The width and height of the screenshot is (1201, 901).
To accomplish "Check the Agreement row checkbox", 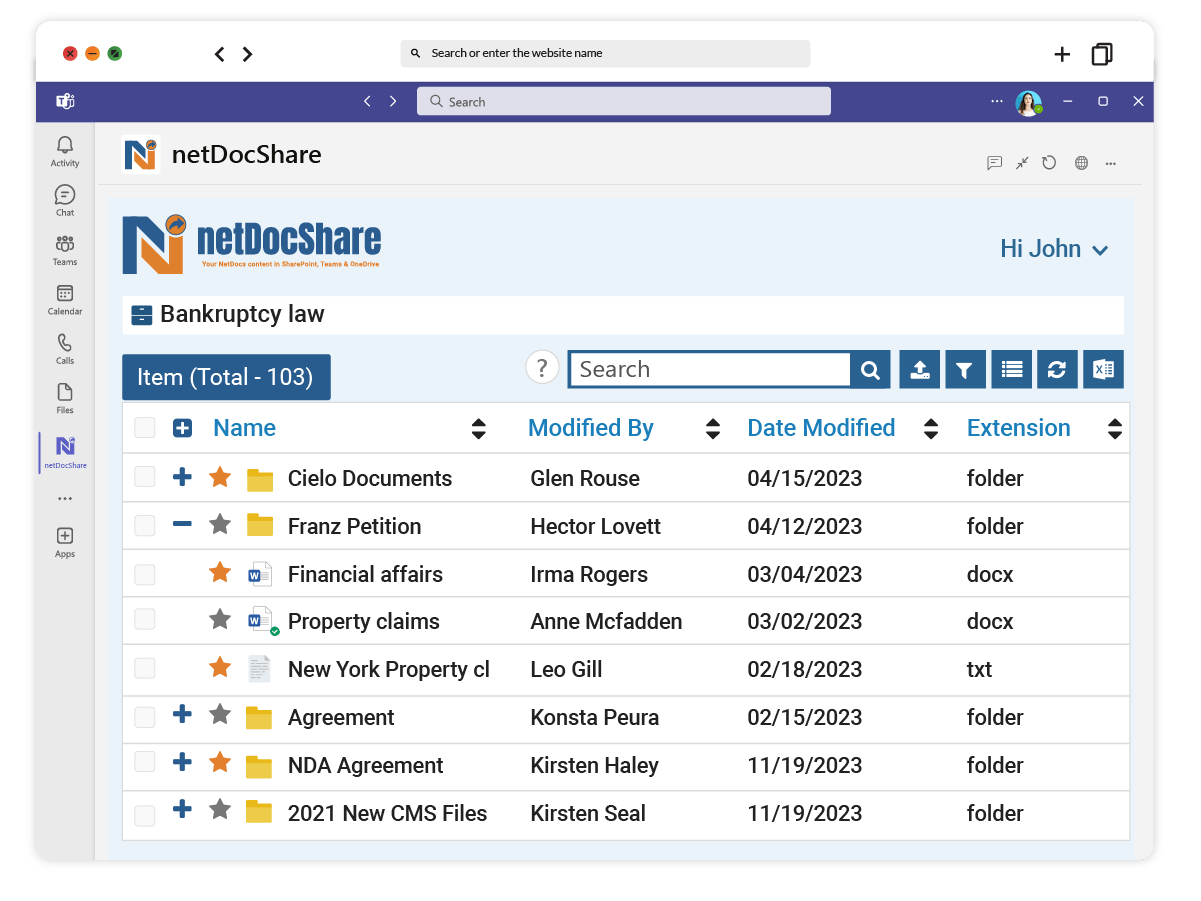I will (145, 716).
